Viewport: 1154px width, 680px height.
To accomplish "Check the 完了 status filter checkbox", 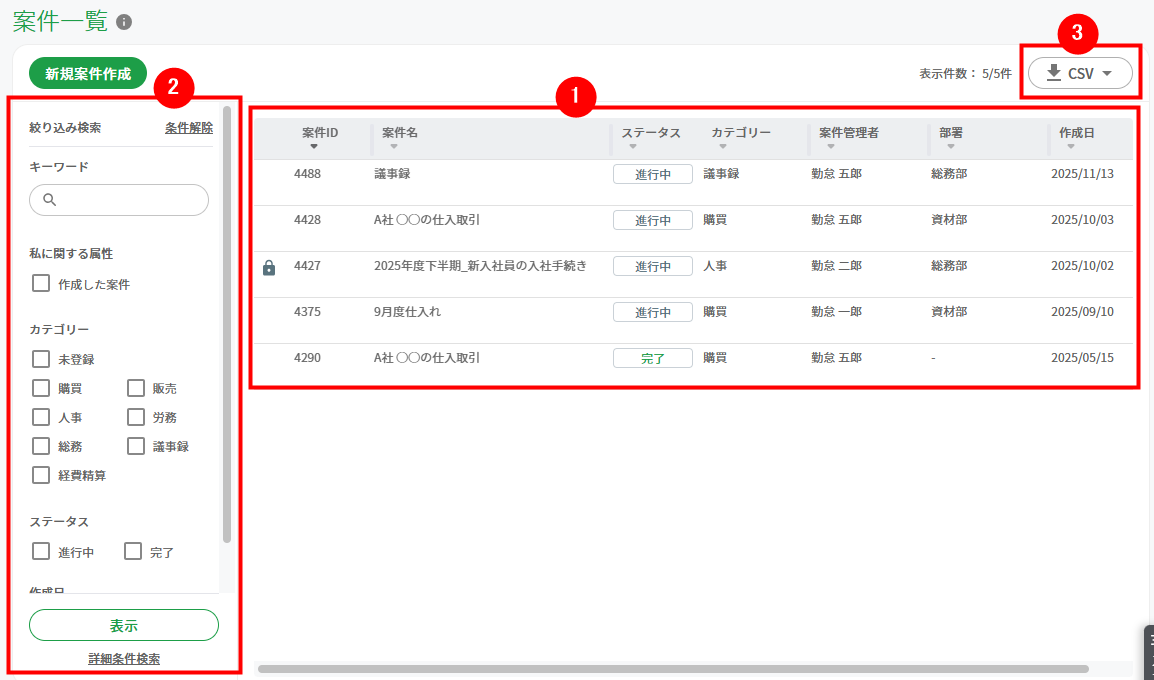I will pyautogui.click(x=132, y=551).
